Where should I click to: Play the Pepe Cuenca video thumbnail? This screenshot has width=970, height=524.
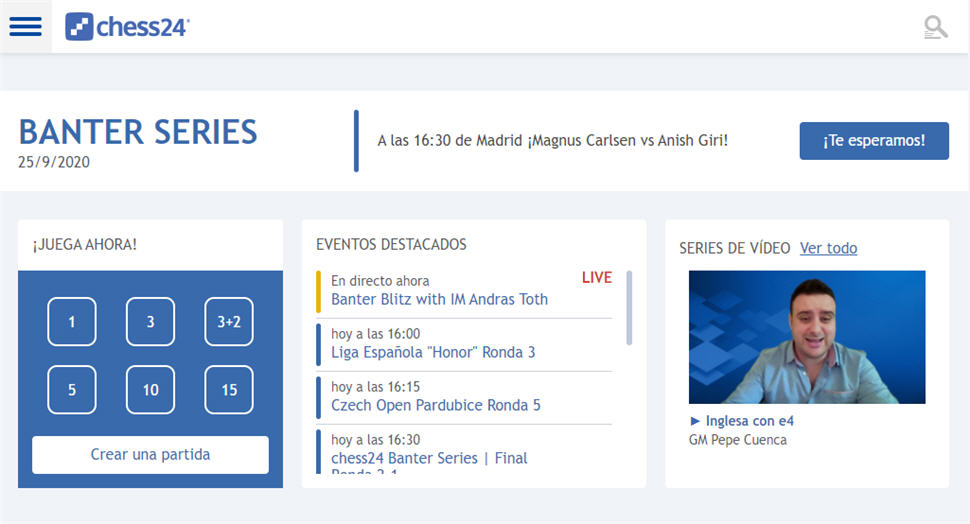(807, 337)
